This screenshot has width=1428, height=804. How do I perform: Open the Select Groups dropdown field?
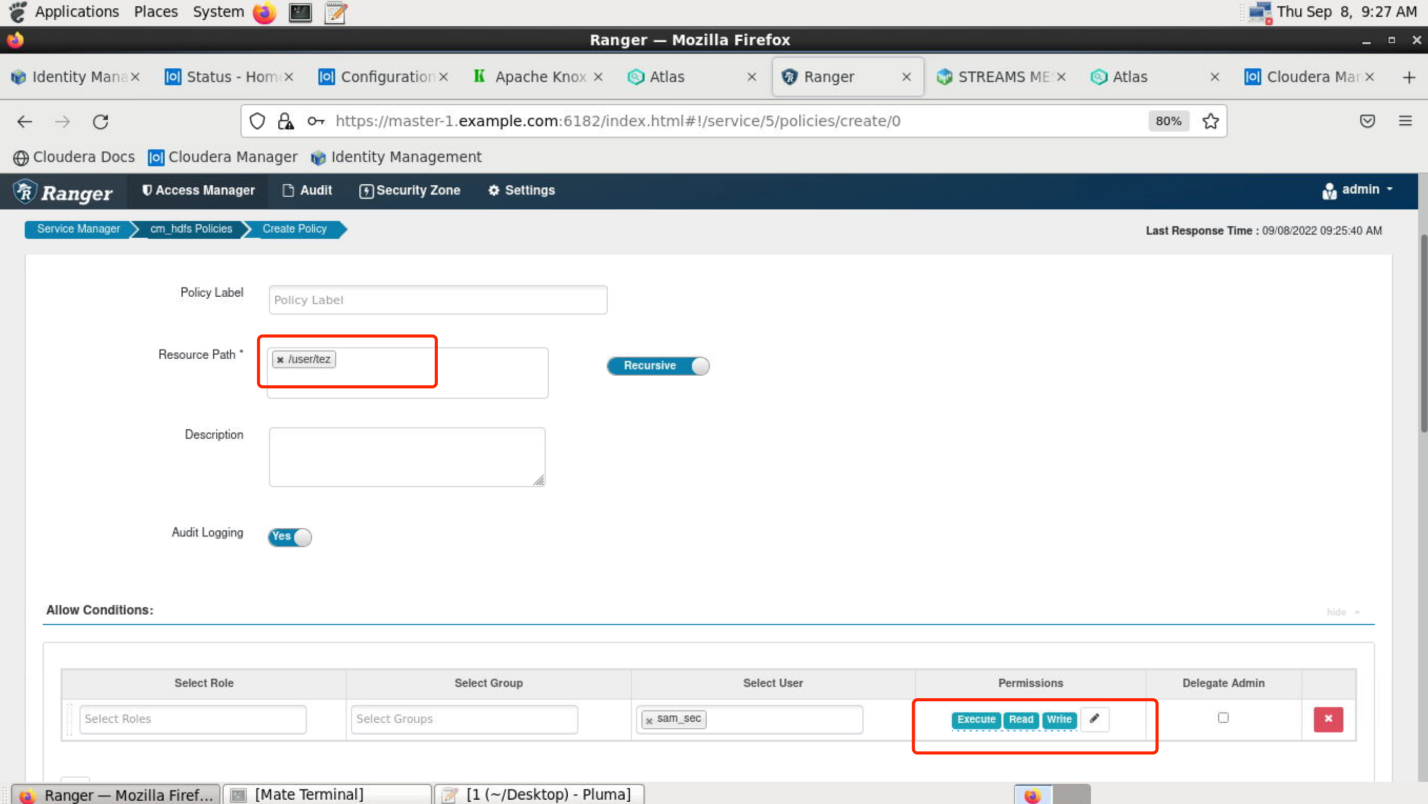[464, 719]
